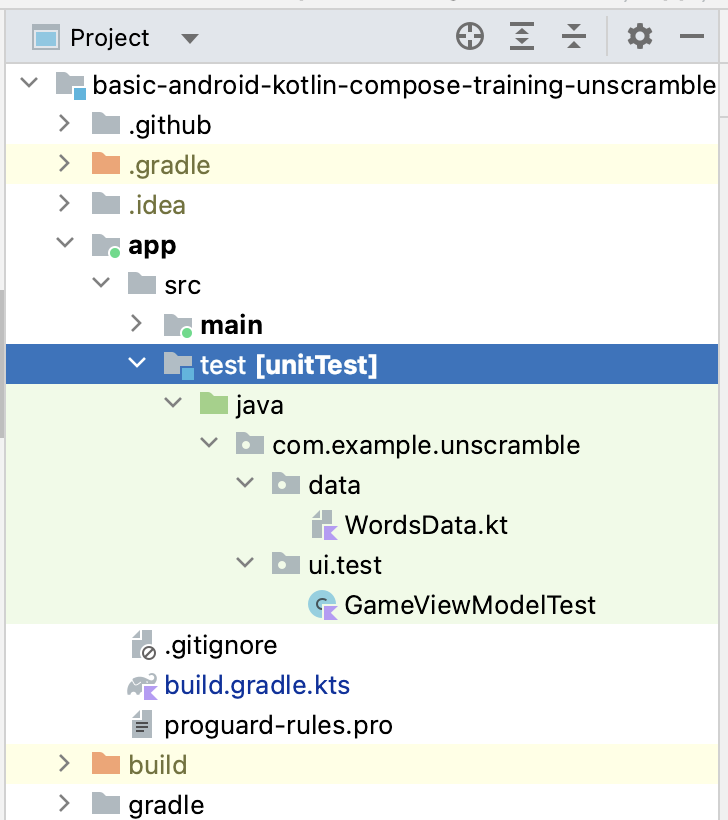The image size is (728, 820).
Task: Hide the Project tool window
Action: [x=692, y=36]
